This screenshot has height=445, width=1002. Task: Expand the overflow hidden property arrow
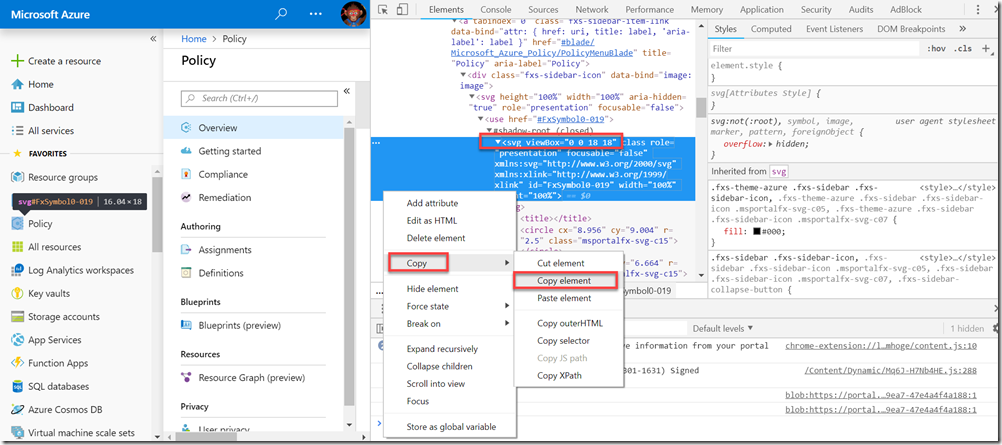(x=770, y=144)
